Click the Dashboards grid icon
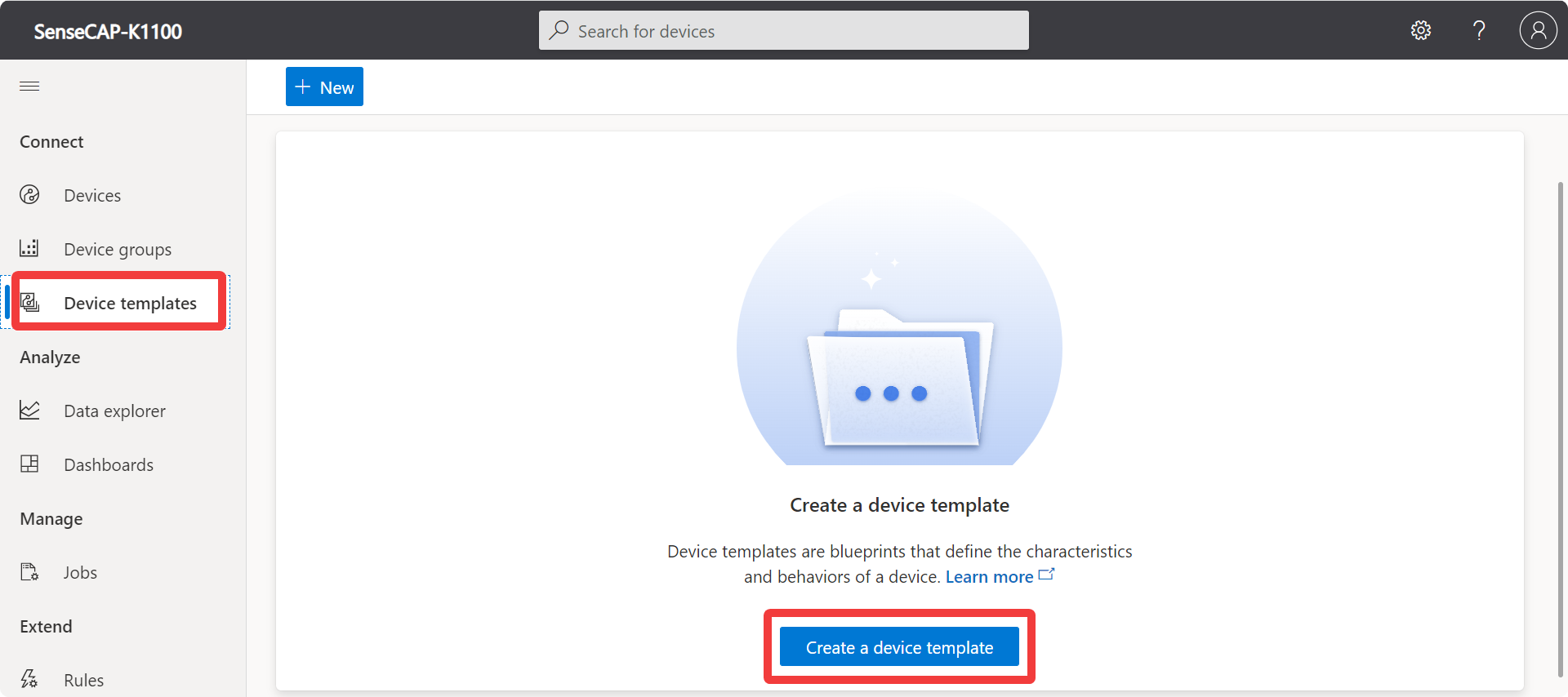The width and height of the screenshot is (1568, 697). [x=29, y=464]
